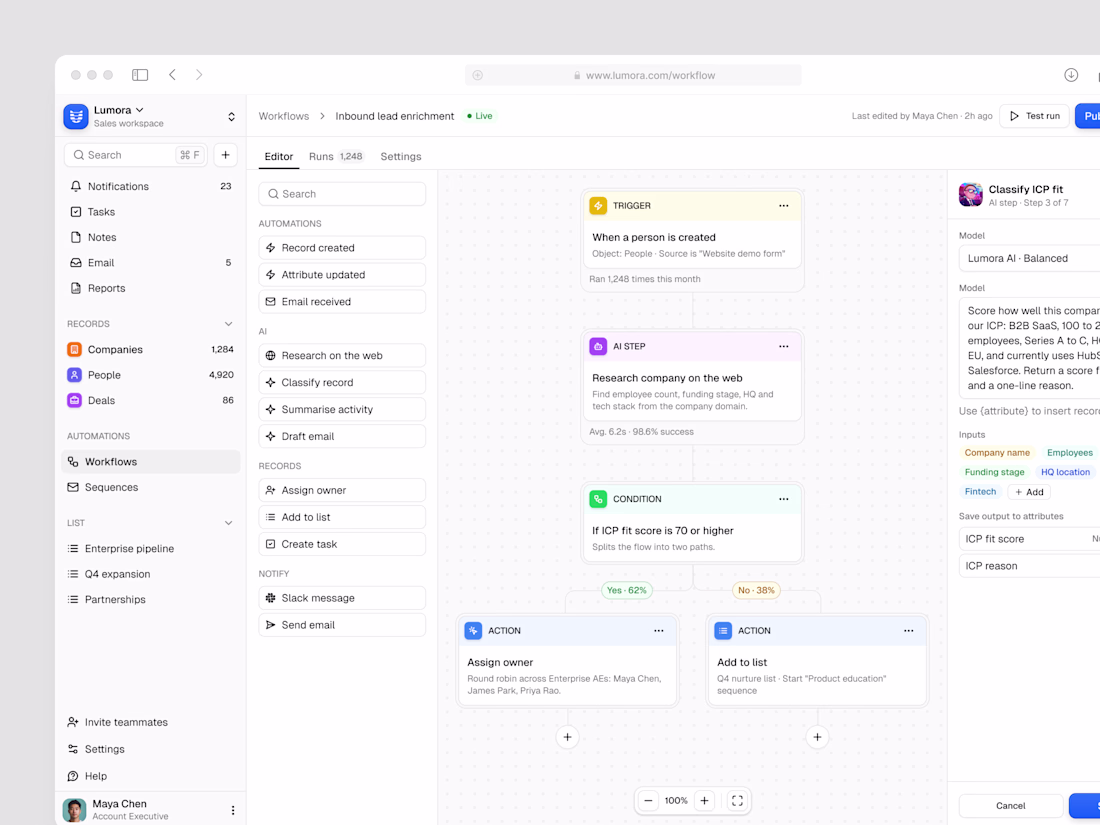Screen dimensions: 1100x825
Task: Click the Condition node's more options icon
Action: click(784, 499)
